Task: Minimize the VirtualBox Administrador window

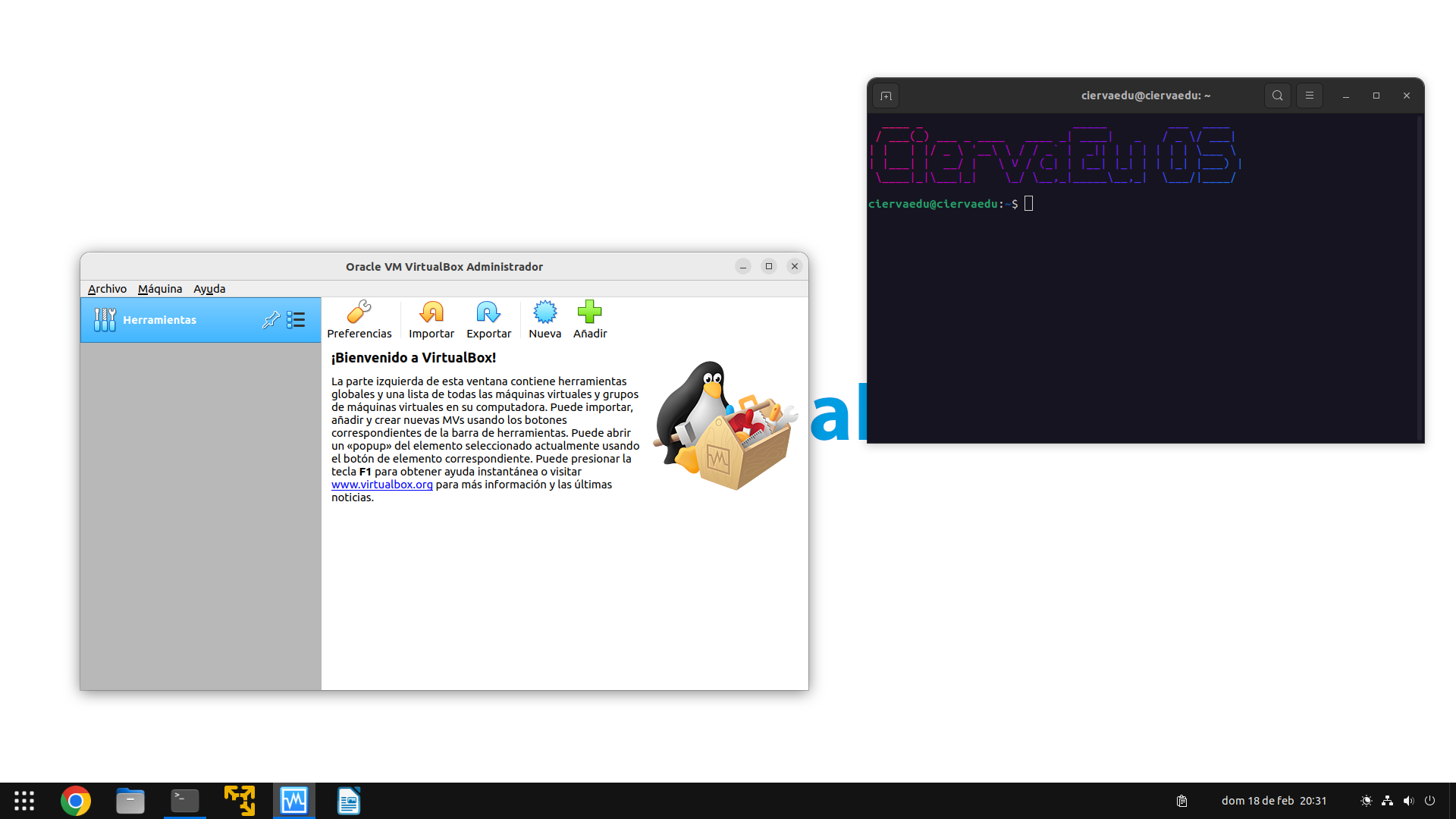Action: 743,266
